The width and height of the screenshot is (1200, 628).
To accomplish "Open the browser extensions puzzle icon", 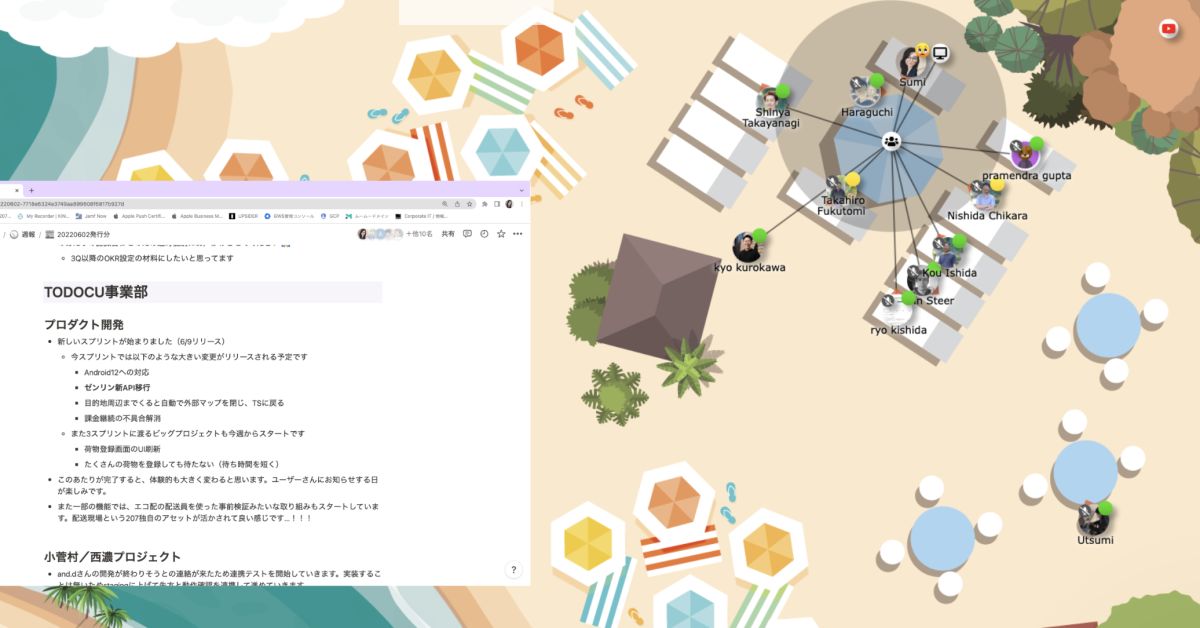I will click(484, 204).
